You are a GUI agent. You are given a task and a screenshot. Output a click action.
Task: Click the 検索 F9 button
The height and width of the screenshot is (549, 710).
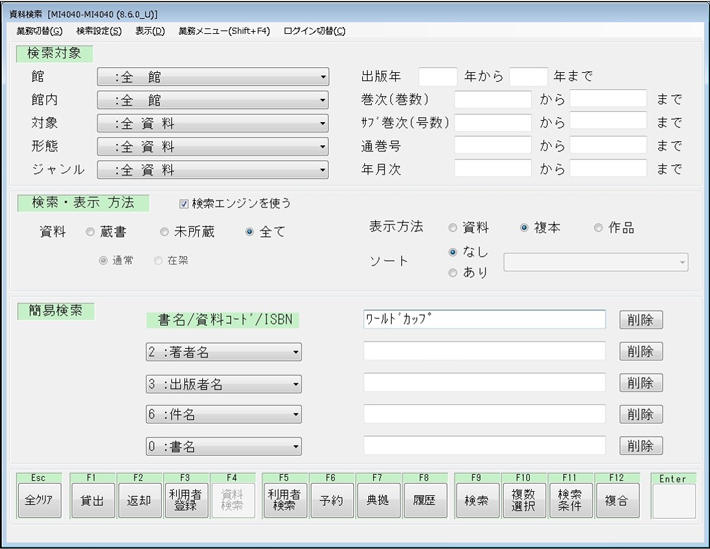(x=478, y=501)
